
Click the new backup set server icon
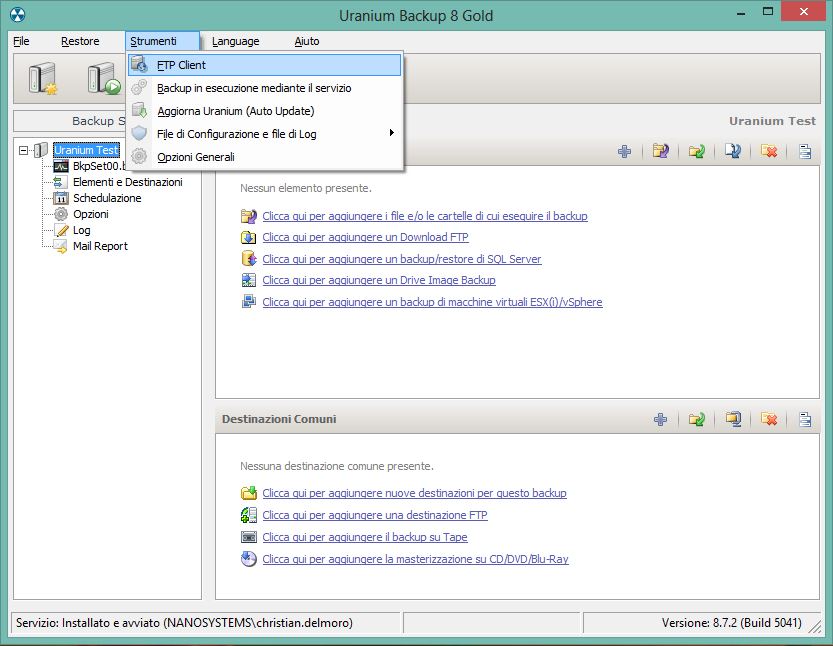[42, 79]
